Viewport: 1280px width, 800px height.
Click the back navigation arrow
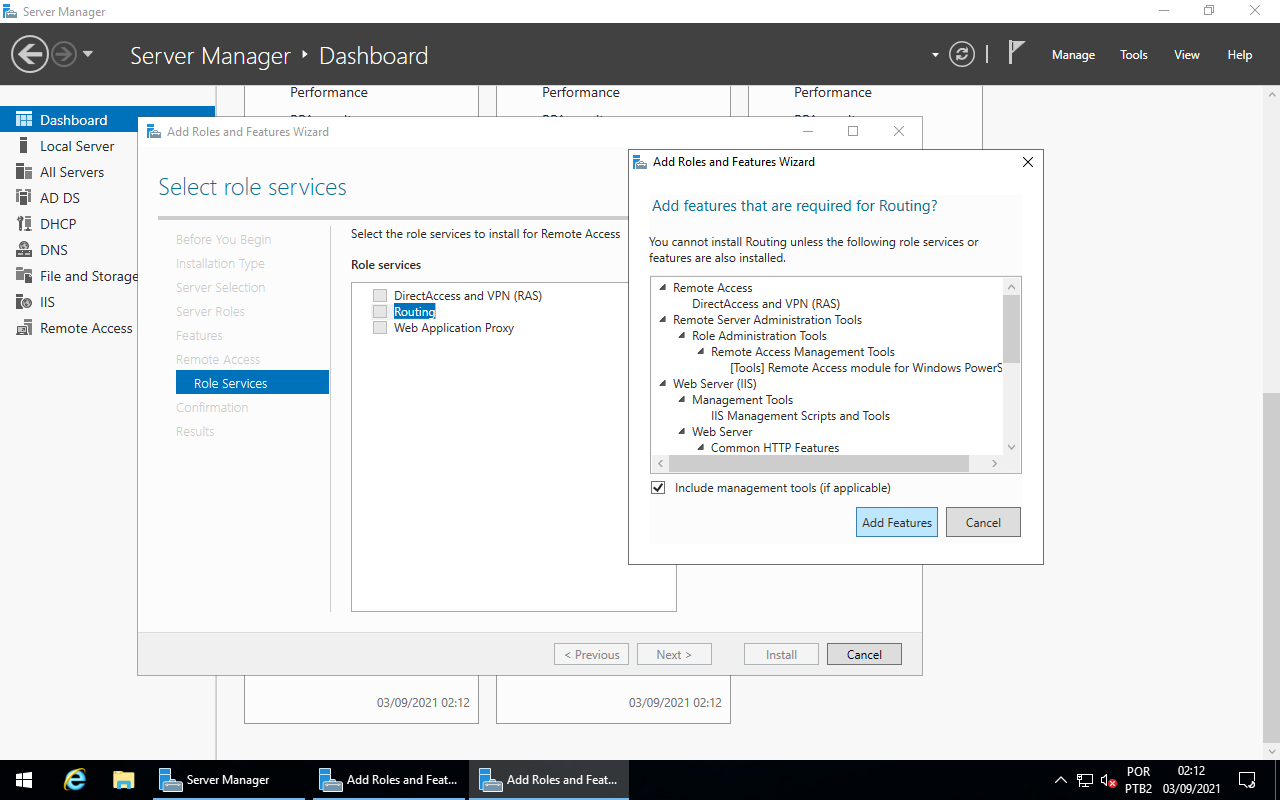pos(30,55)
